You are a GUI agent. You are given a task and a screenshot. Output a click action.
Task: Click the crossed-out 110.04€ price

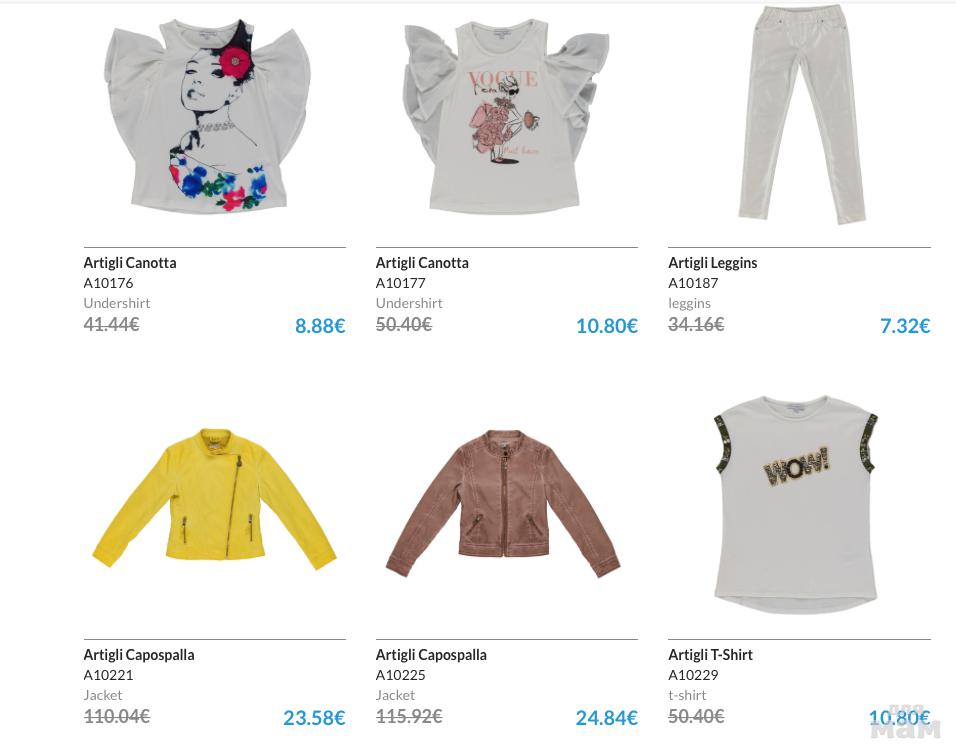point(116,716)
